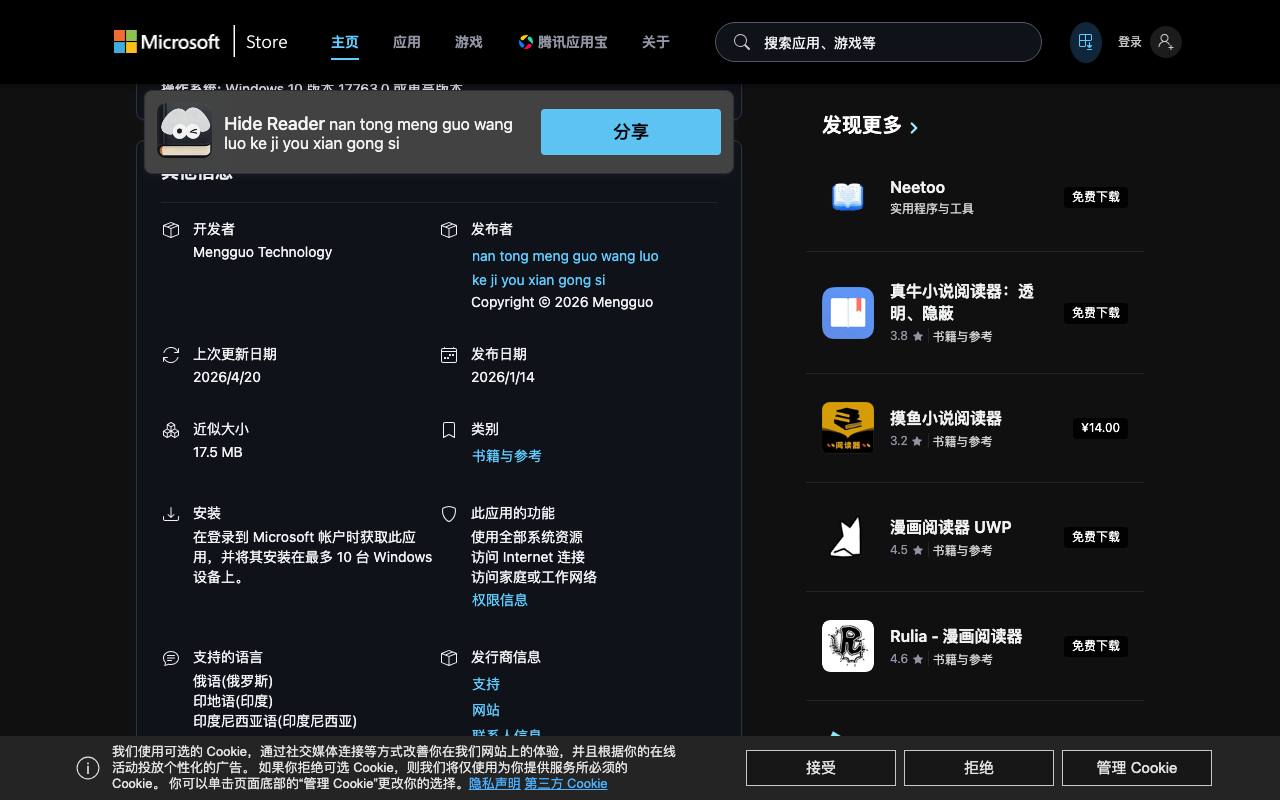Focus the 搜索应用、游戏等 search field
Screen dimensions: 1280x800
click(x=878, y=42)
